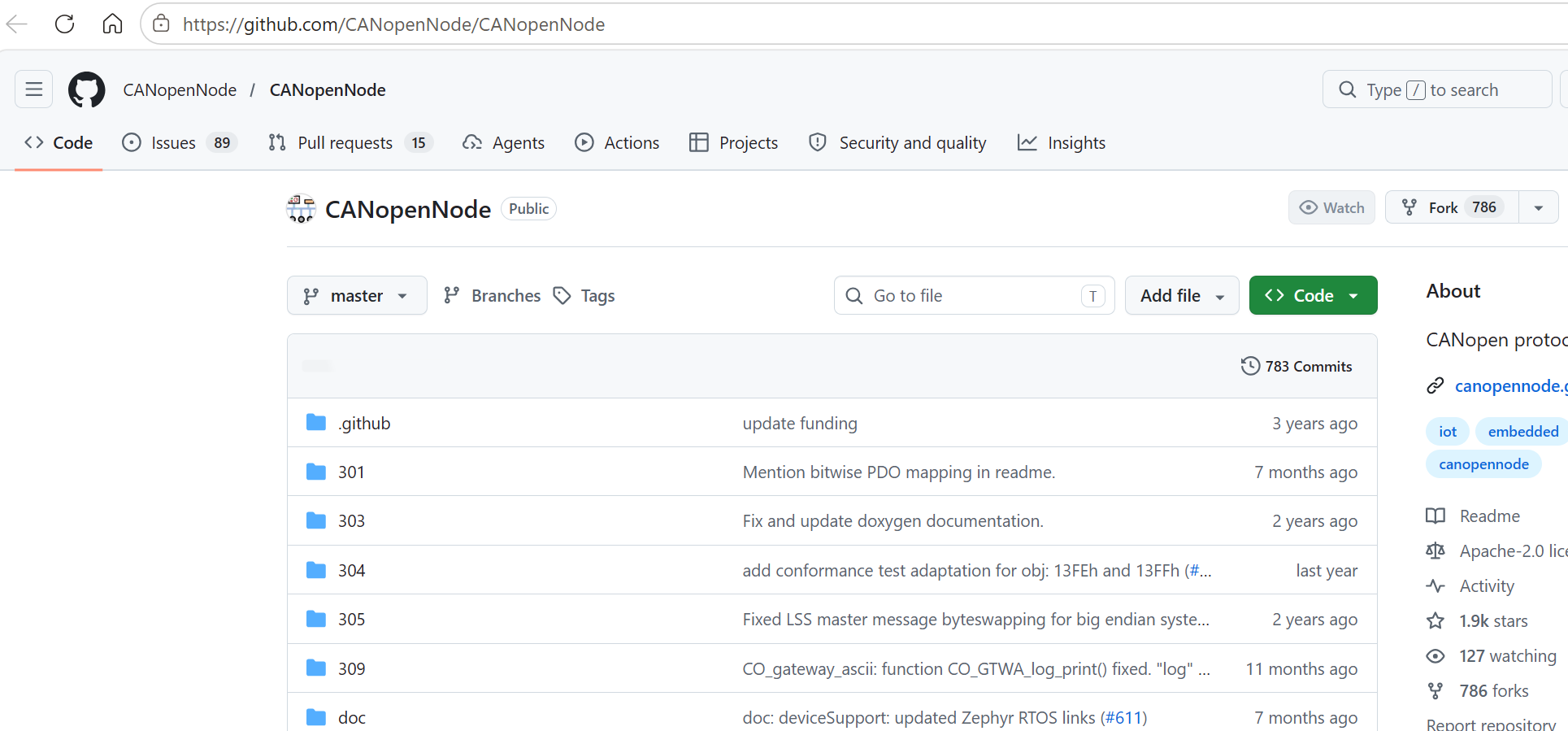Open the 304 folder name
Image resolution: width=1568 pixels, height=731 pixels.
(x=352, y=570)
